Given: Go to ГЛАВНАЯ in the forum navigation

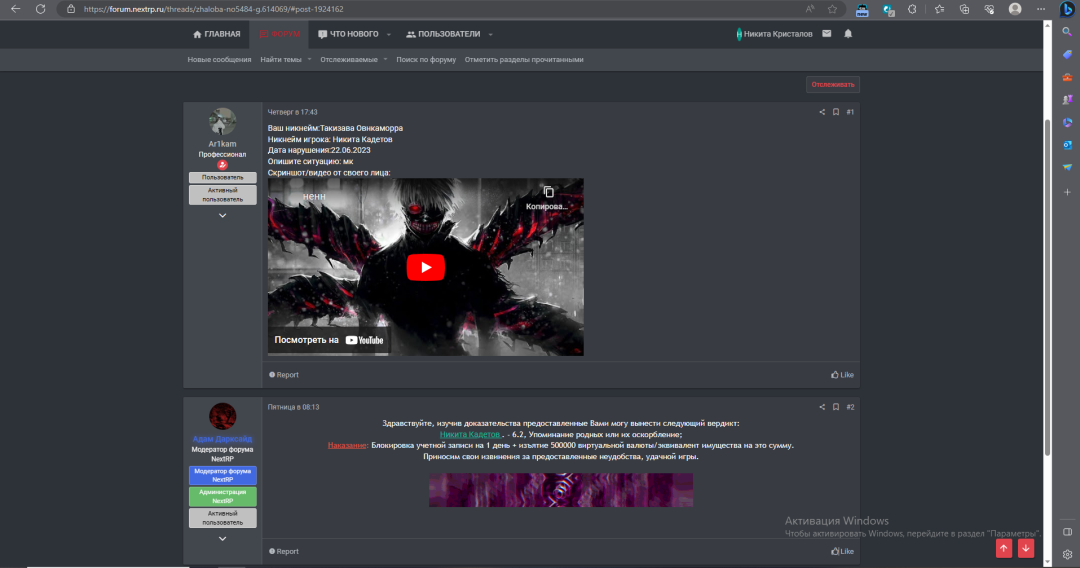Looking at the screenshot, I should click(x=216, y=34).
